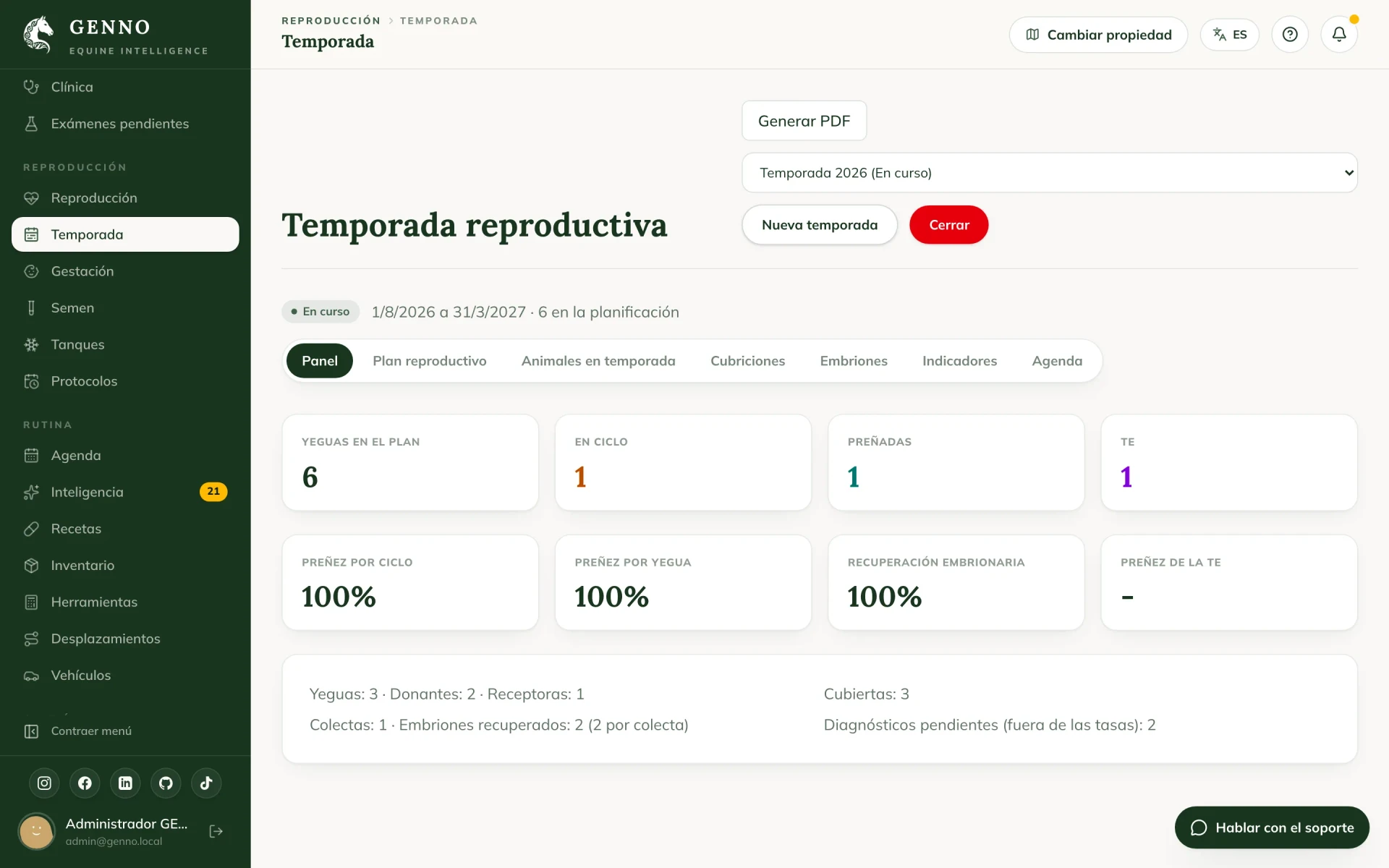Image resolution: width=1389 pixels, height=868 pixels.
Task: Click the Inteligencia sparkle icon
Action: coord(31,493)
